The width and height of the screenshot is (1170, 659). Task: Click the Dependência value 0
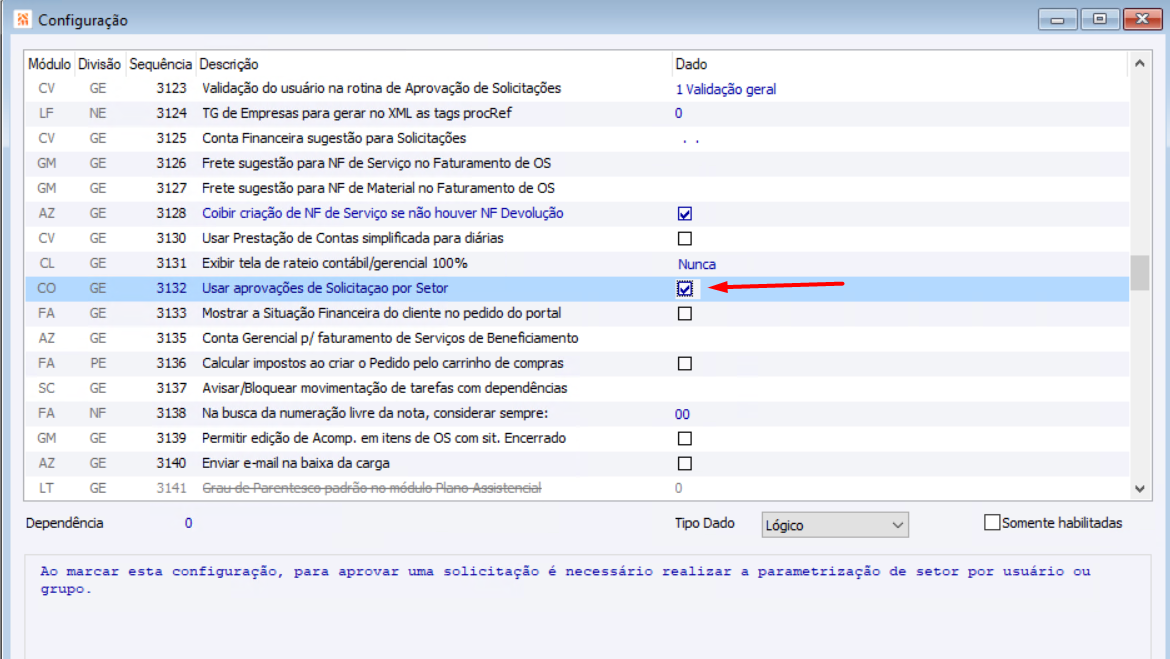point(188,523)
